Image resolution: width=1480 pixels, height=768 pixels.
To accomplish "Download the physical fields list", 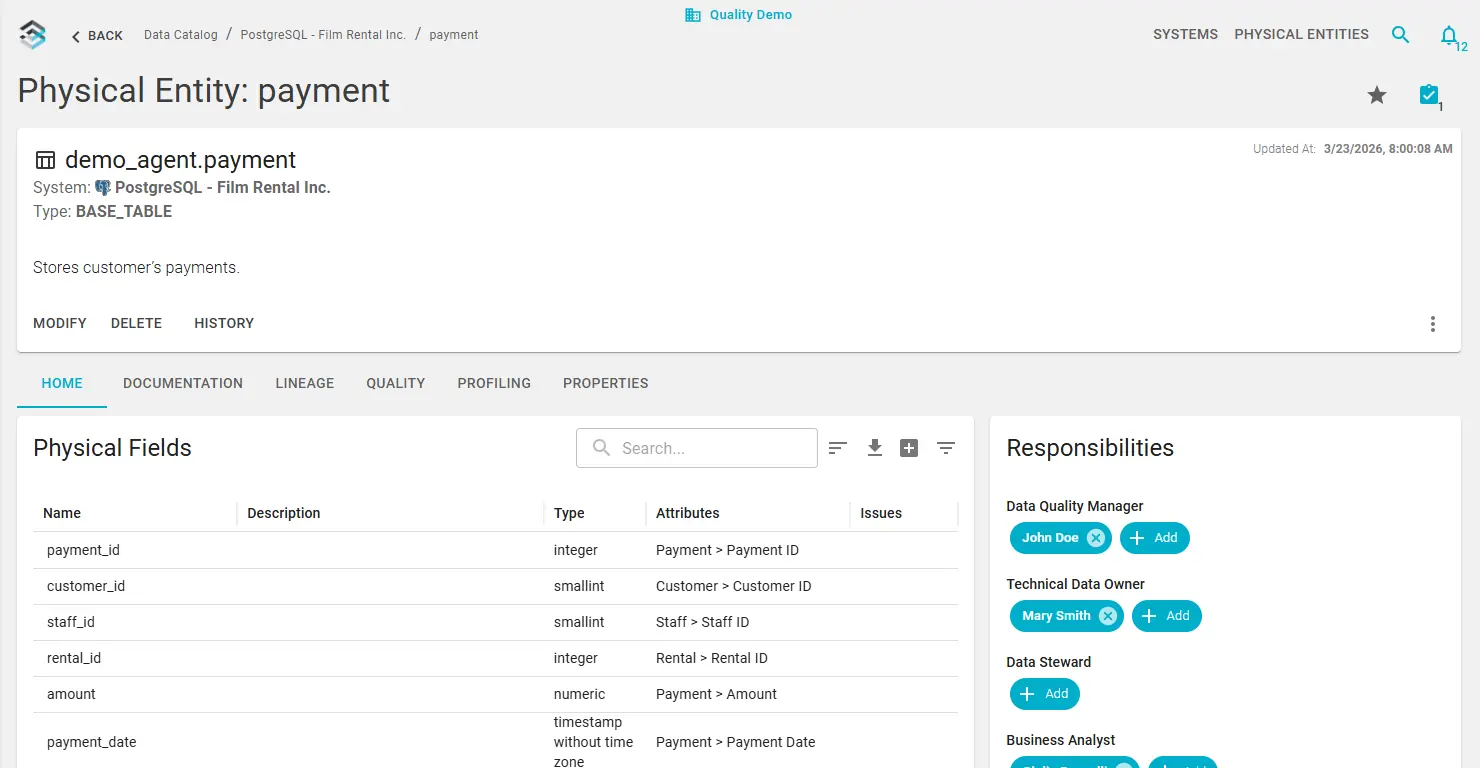I will click(x=874, y=448).
